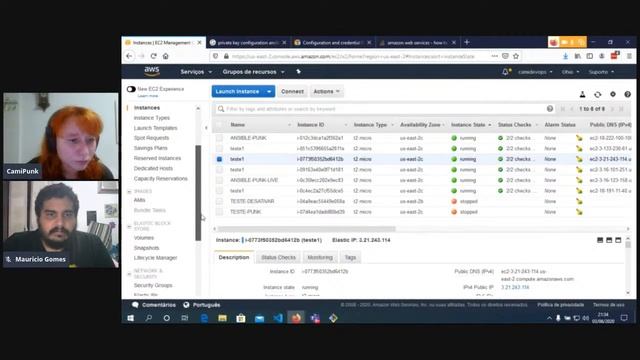The width and height of the screenshot is (640, 360).
Task: Open the Launch Instance dropdown arrow
Action: 269,91
